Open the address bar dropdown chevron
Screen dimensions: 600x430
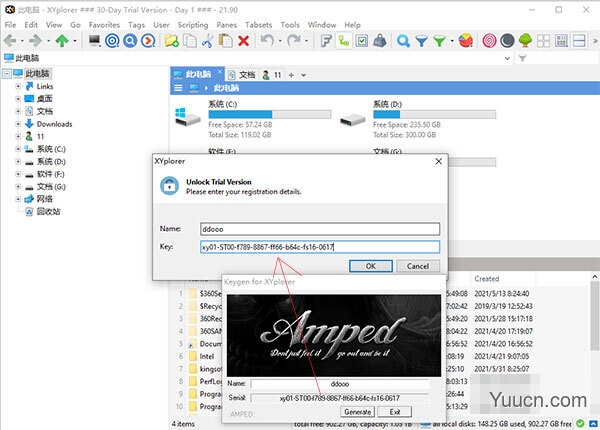[507, 58]
